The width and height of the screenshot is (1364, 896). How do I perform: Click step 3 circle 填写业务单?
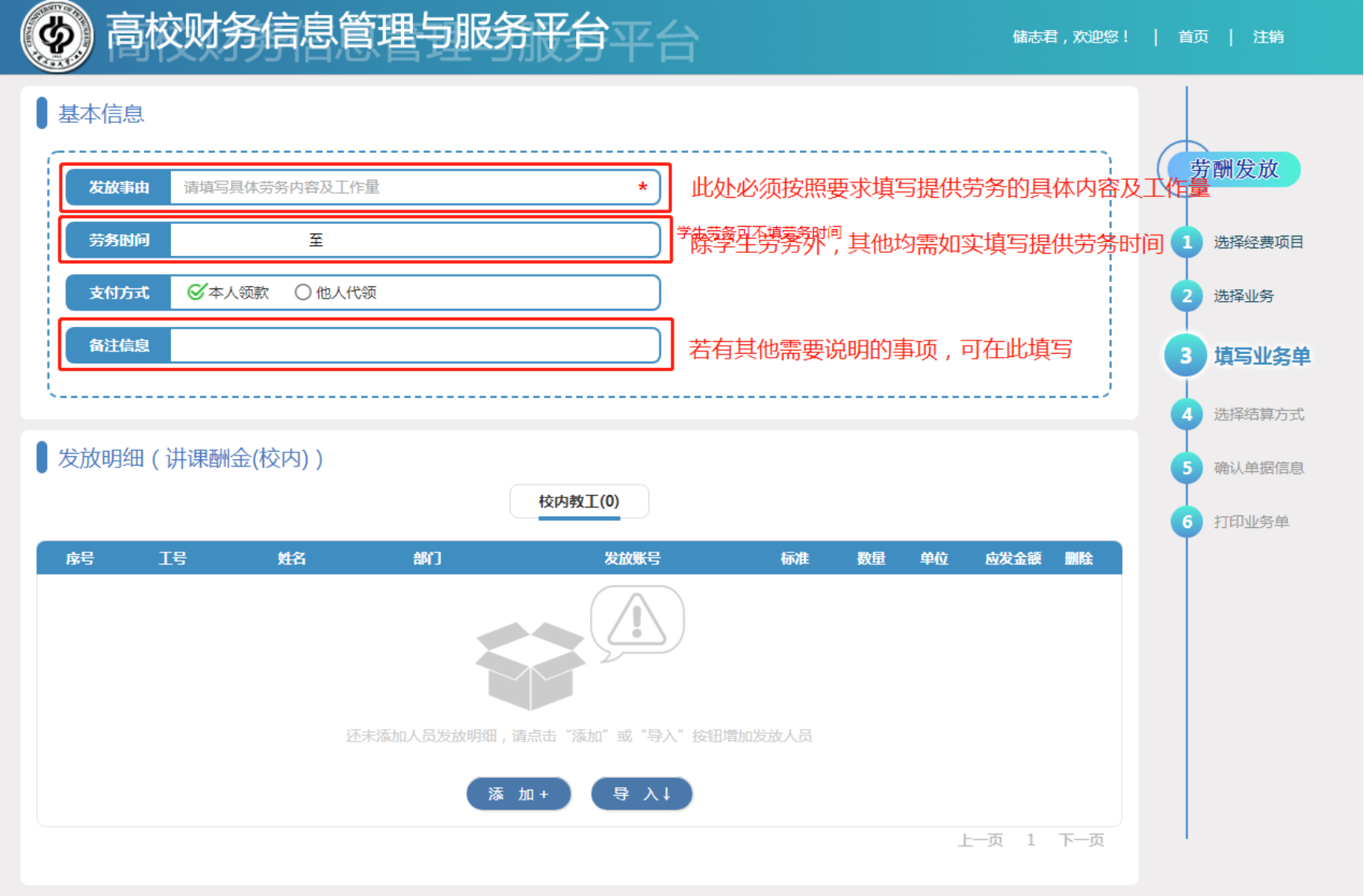1185,356
